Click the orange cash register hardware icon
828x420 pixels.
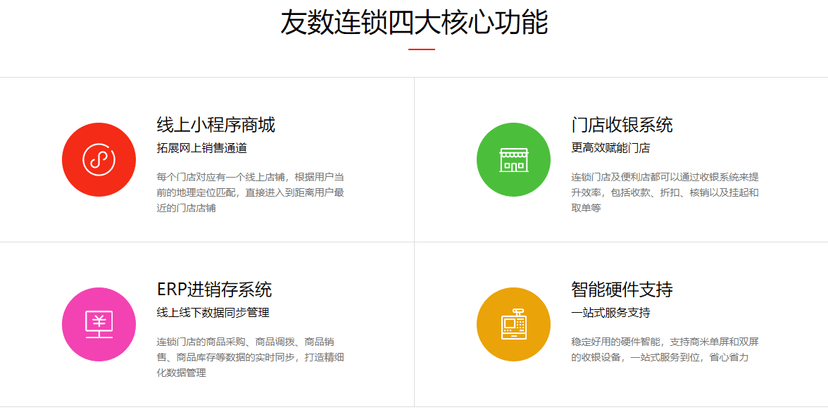click(513, 324)
